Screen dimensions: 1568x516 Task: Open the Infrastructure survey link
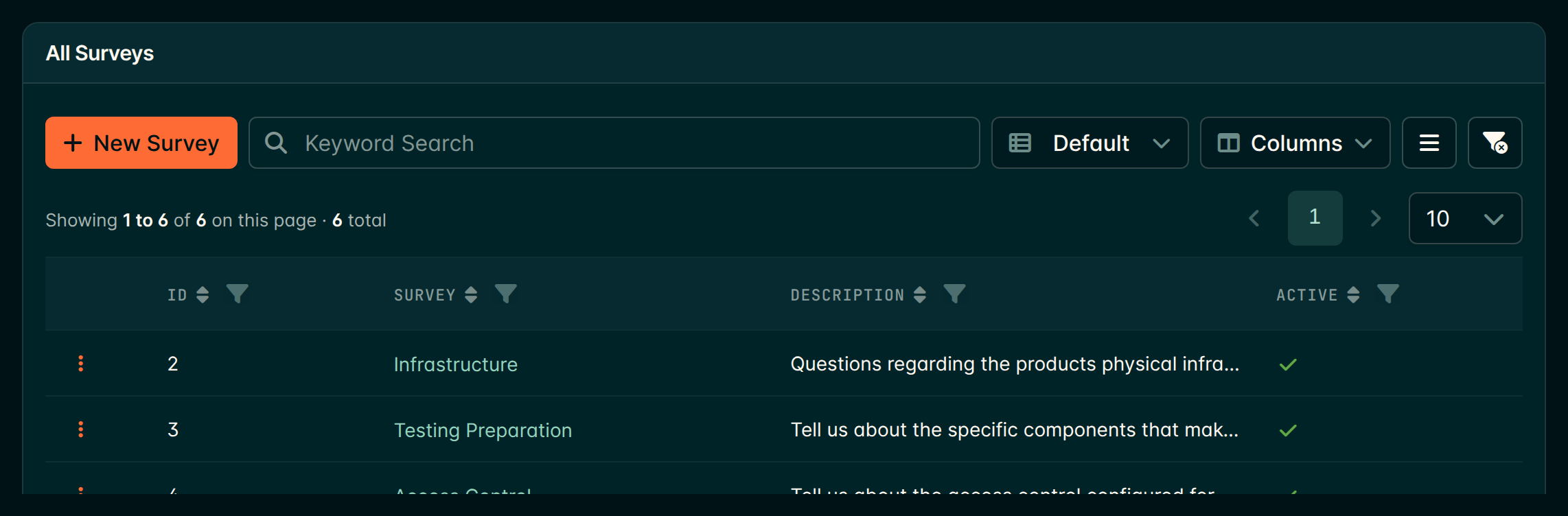click(456, 364)
